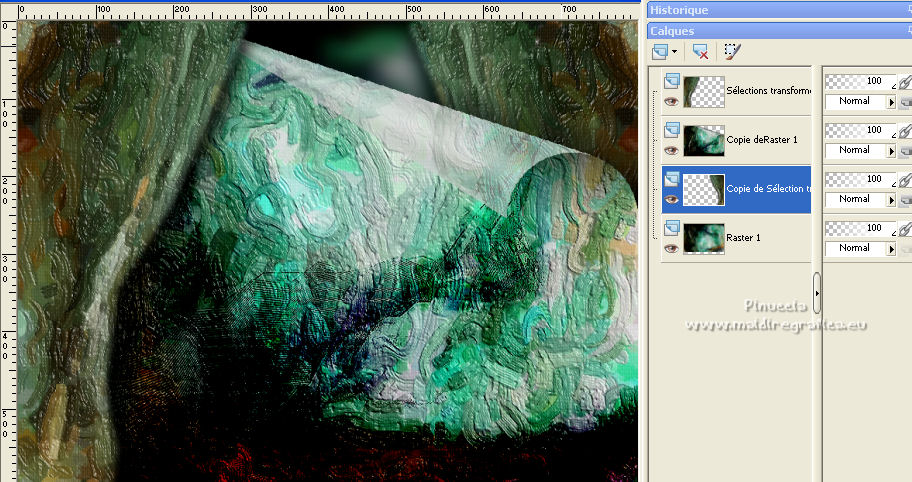Toggle link icon on Copie de Sélection layer
The width and height of the screenshot is (912, 482).
pos(905,180)
